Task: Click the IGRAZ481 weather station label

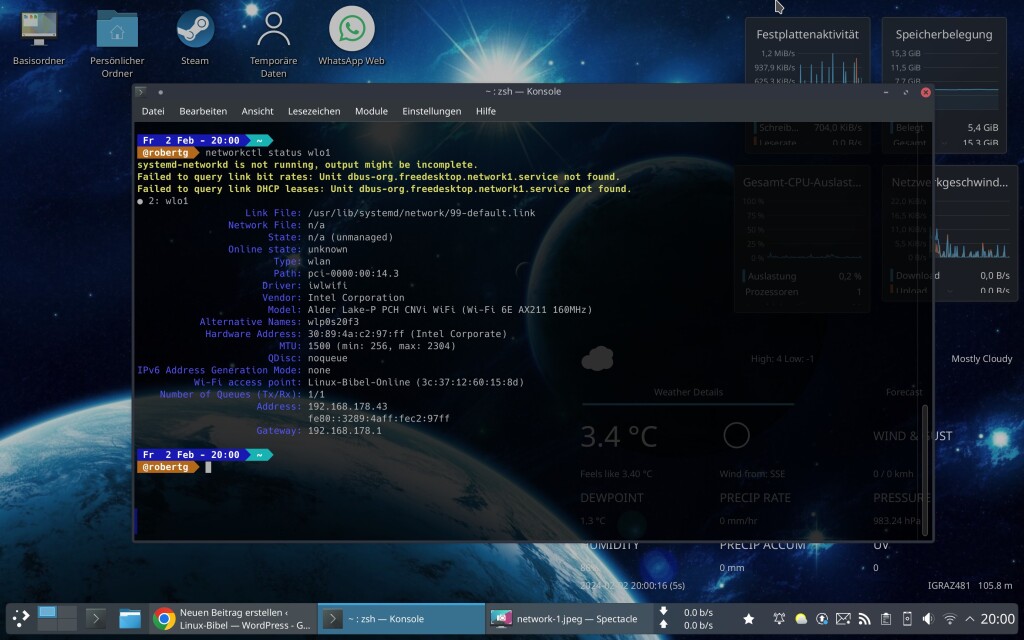Action: [x=949, y=585]
